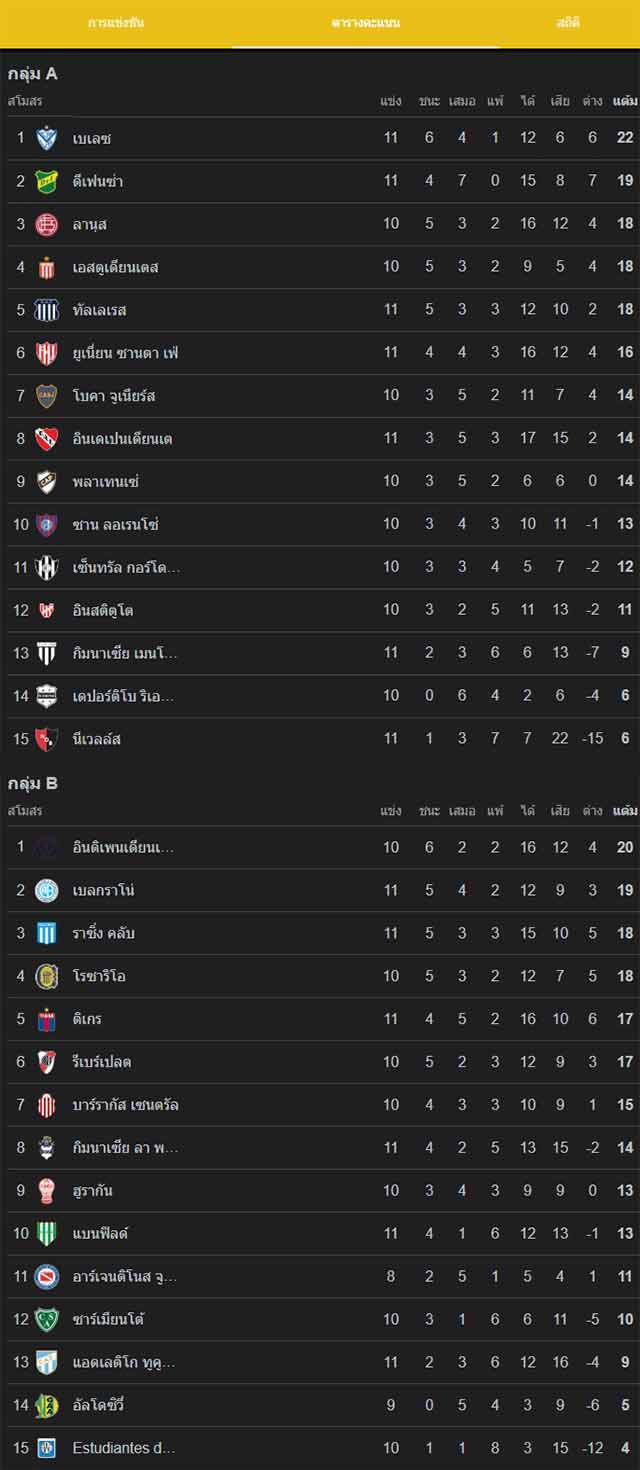Open the ซาน ลอเรนโซ่ (San Lorenzo) team link
This screenshot has width=640, height=1470.
click(x=116, y=525)
